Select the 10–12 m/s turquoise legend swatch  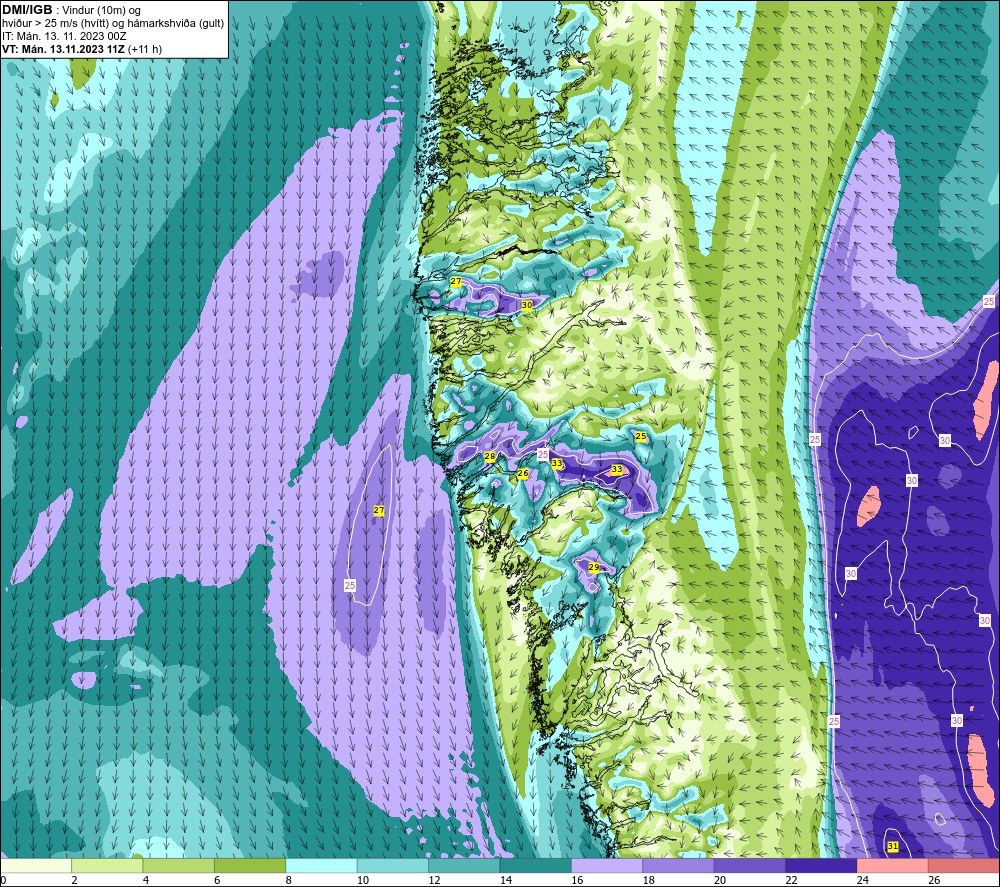click(393, 865)
